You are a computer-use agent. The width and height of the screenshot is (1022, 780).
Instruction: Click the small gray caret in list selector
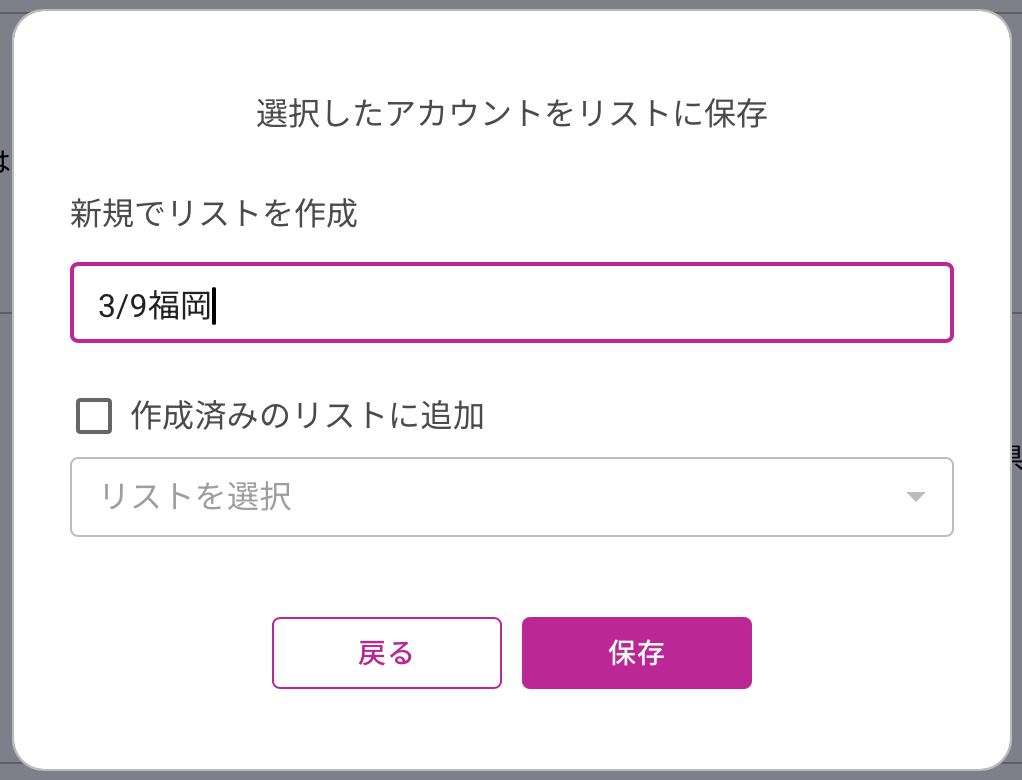point(915,497)
